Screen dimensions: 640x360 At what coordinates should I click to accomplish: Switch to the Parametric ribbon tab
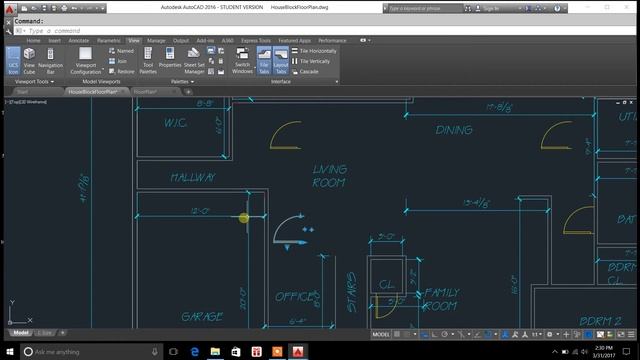pos(109,40)
